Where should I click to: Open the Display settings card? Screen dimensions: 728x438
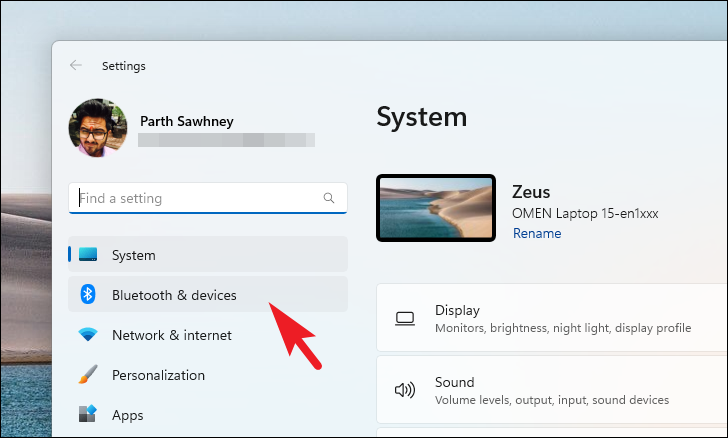552,318
